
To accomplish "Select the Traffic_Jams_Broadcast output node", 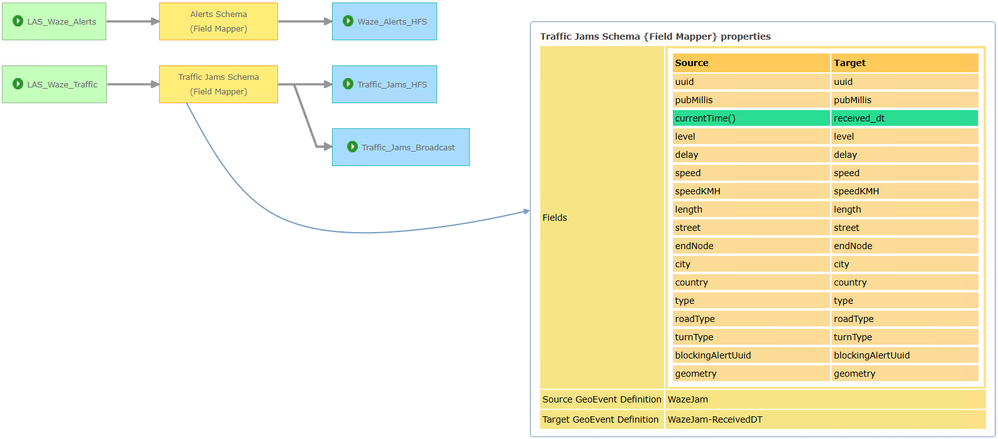I will point(401,147).
